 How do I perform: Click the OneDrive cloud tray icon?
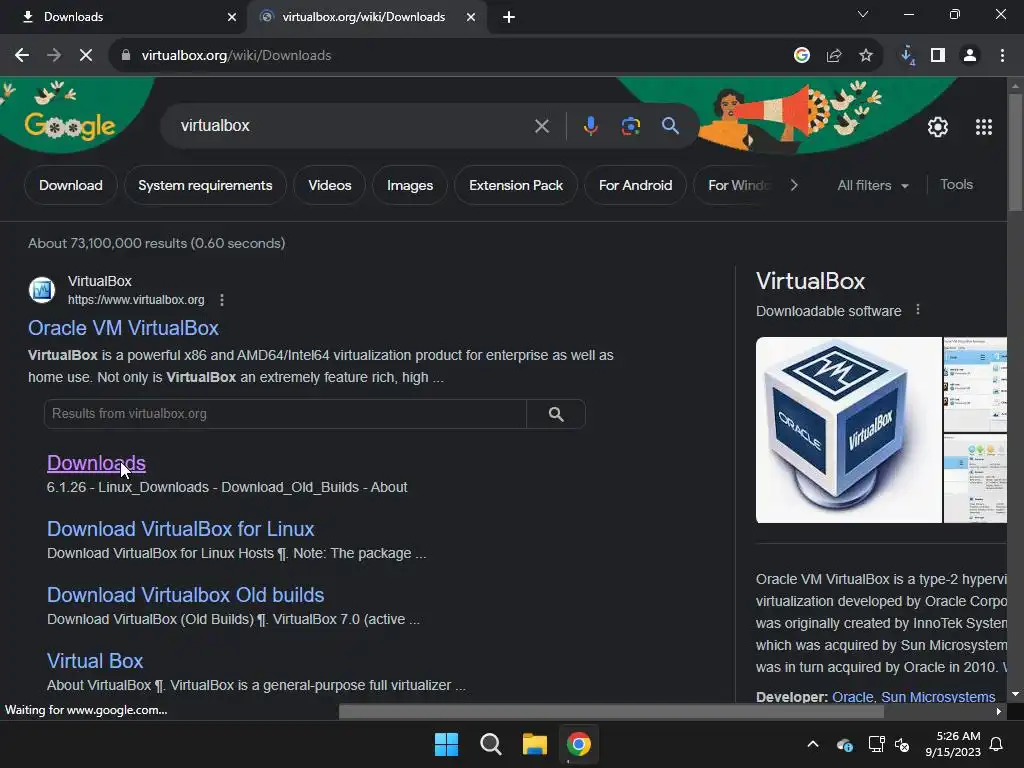click(844, 744)
